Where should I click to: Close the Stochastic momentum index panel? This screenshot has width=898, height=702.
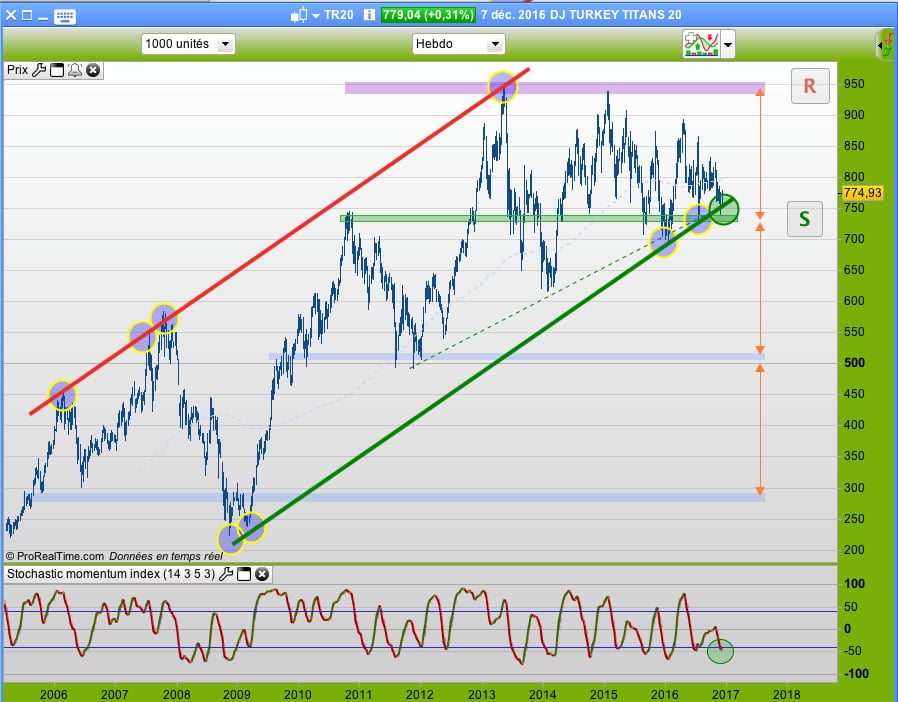(x=262, y=574)
